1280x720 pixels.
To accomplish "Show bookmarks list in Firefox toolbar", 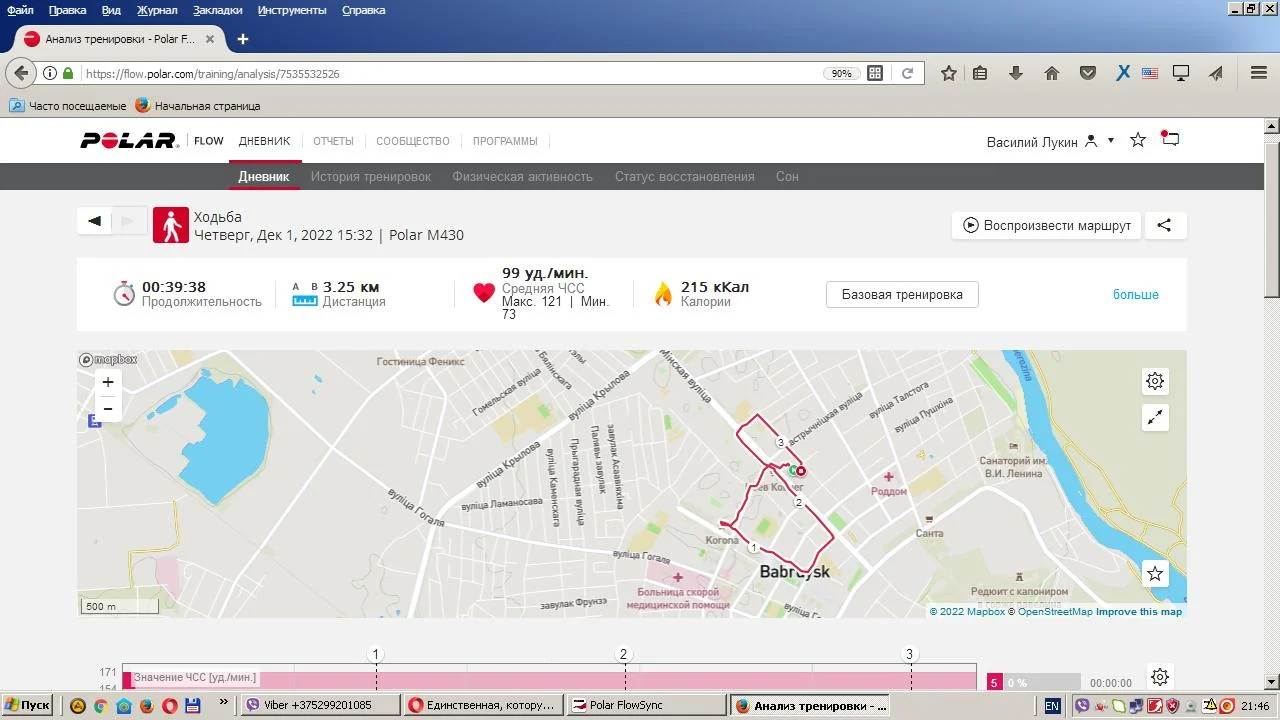I will pos(980,73).
